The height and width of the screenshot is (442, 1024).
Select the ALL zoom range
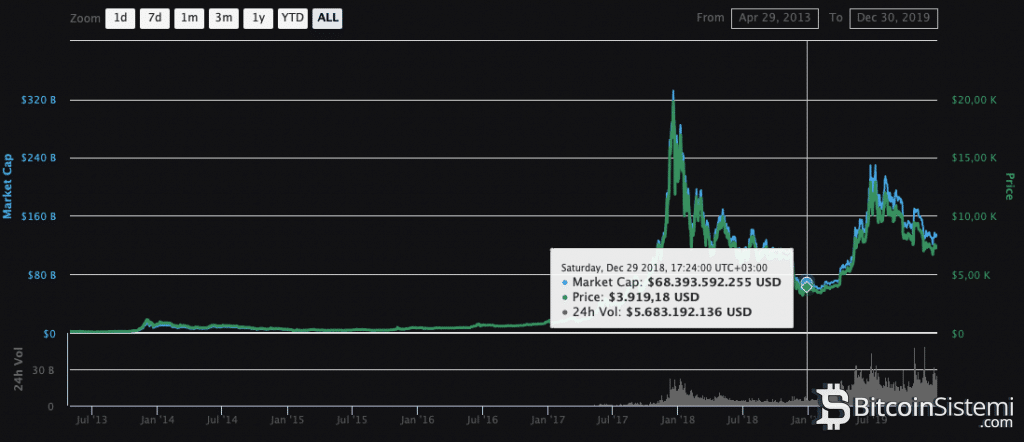pyautogui.click(x=327, y=18)
